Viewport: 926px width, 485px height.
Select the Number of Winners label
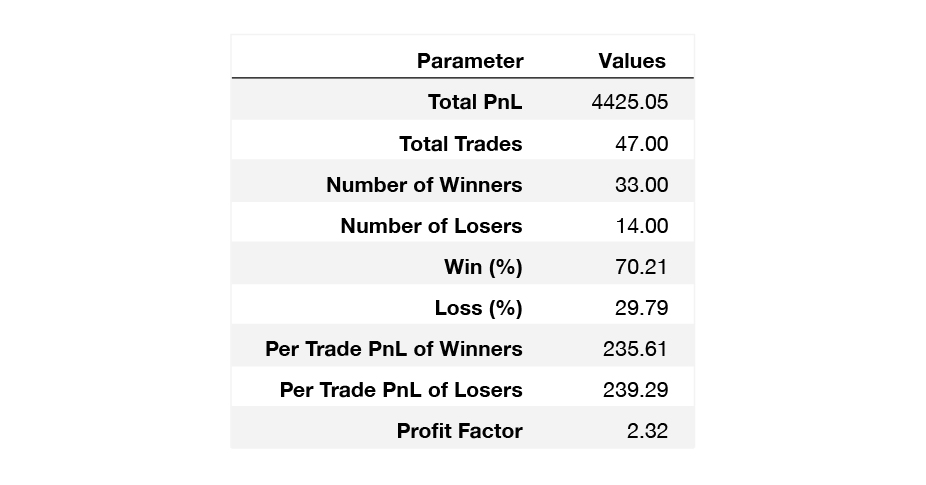(x=425, y=184)
